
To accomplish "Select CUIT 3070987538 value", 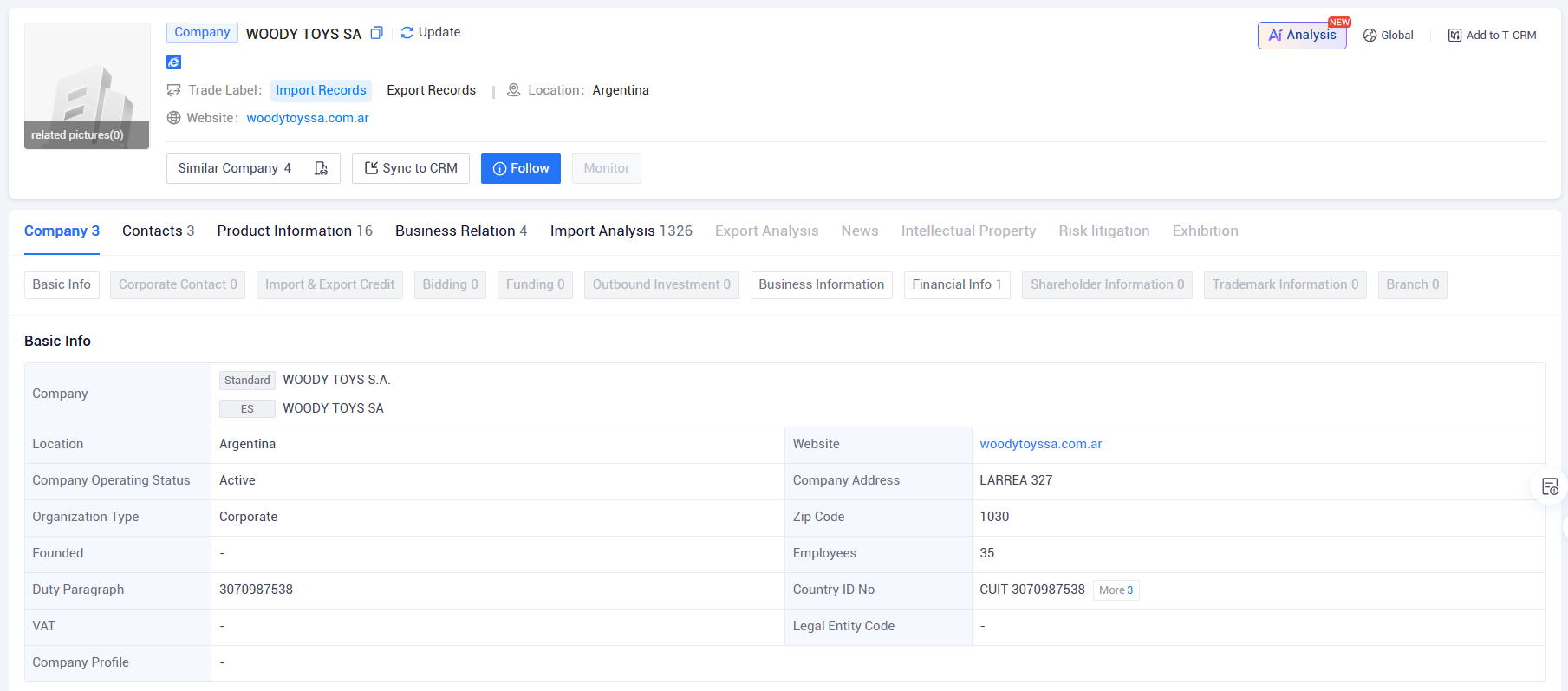I will 1032,590.
